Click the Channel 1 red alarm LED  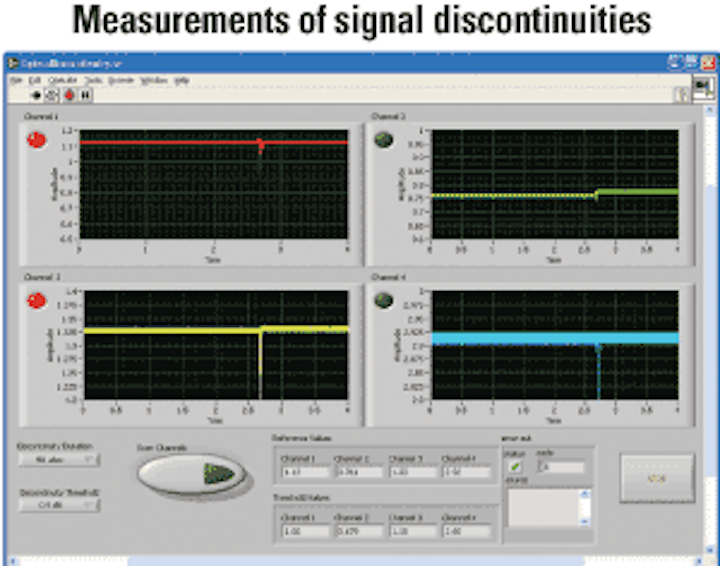click(x=37, y=140)
